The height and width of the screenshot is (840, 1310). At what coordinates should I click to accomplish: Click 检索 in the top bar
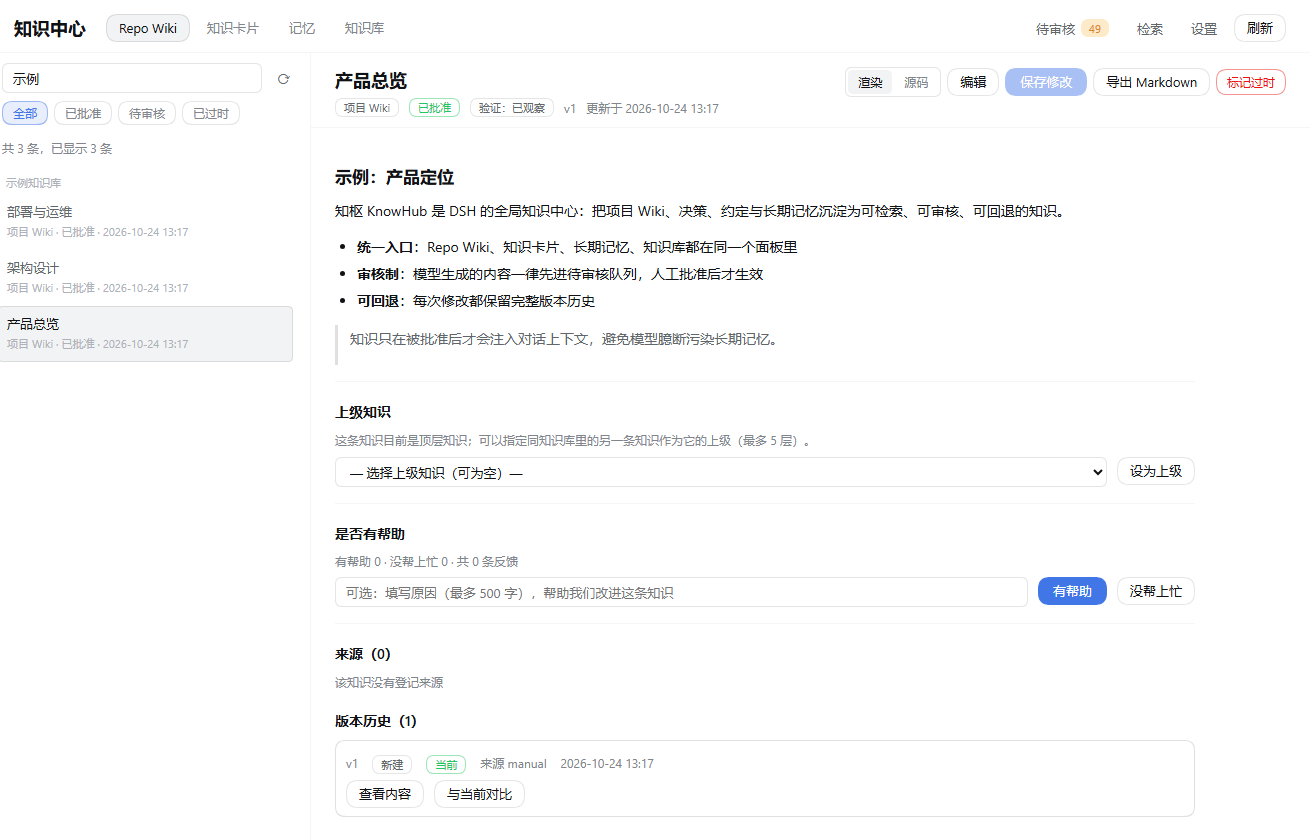click(x=1150, y=29)
